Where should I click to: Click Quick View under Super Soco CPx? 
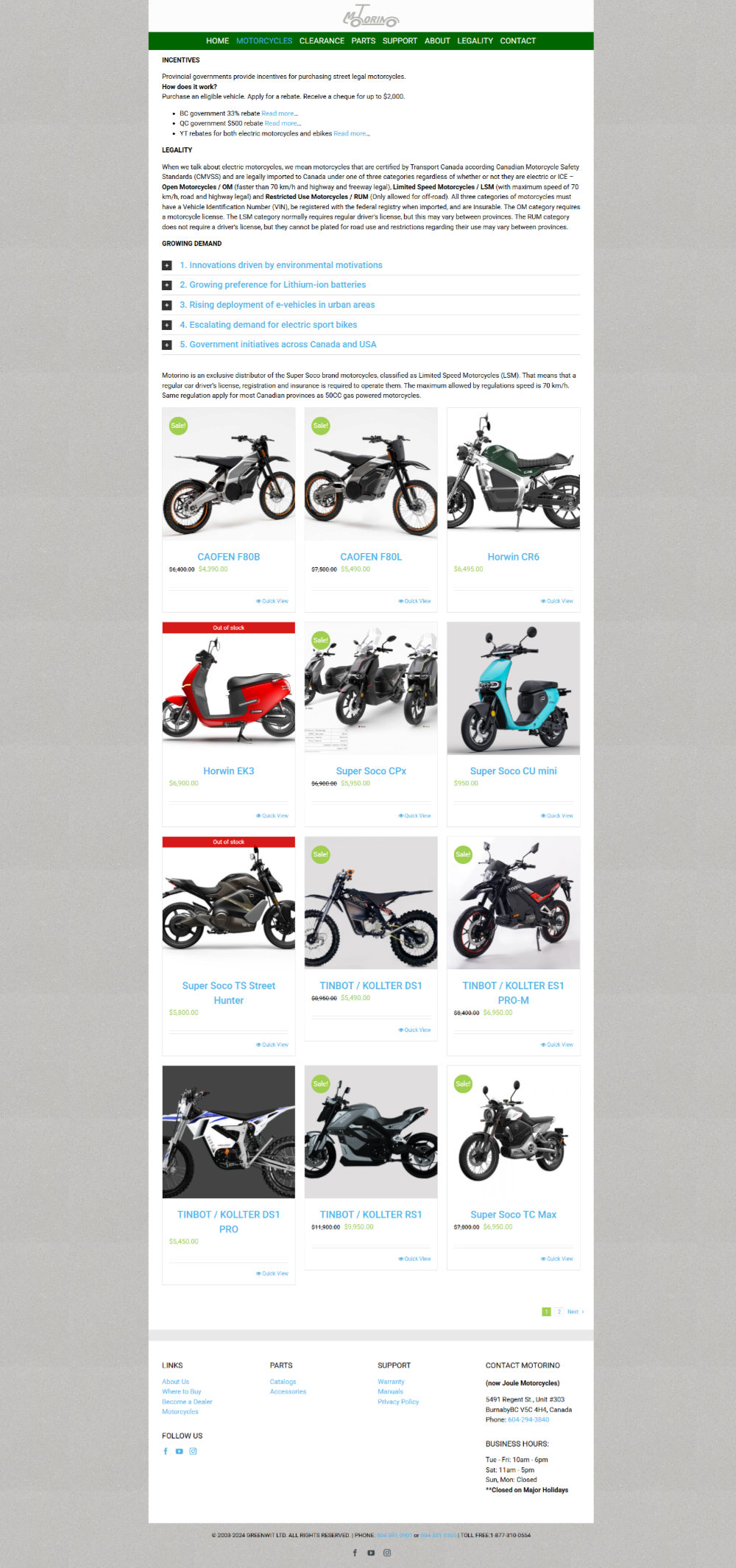pos(414,815)
